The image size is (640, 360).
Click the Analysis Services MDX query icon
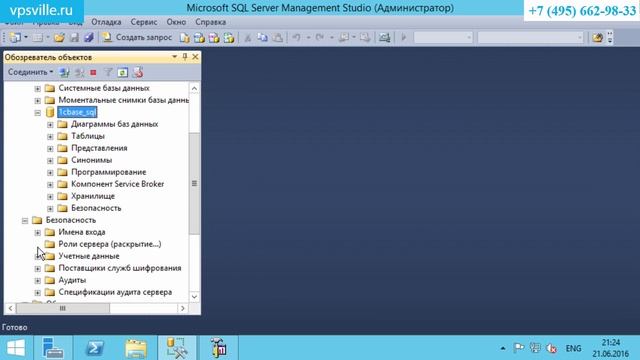(199, 38)
